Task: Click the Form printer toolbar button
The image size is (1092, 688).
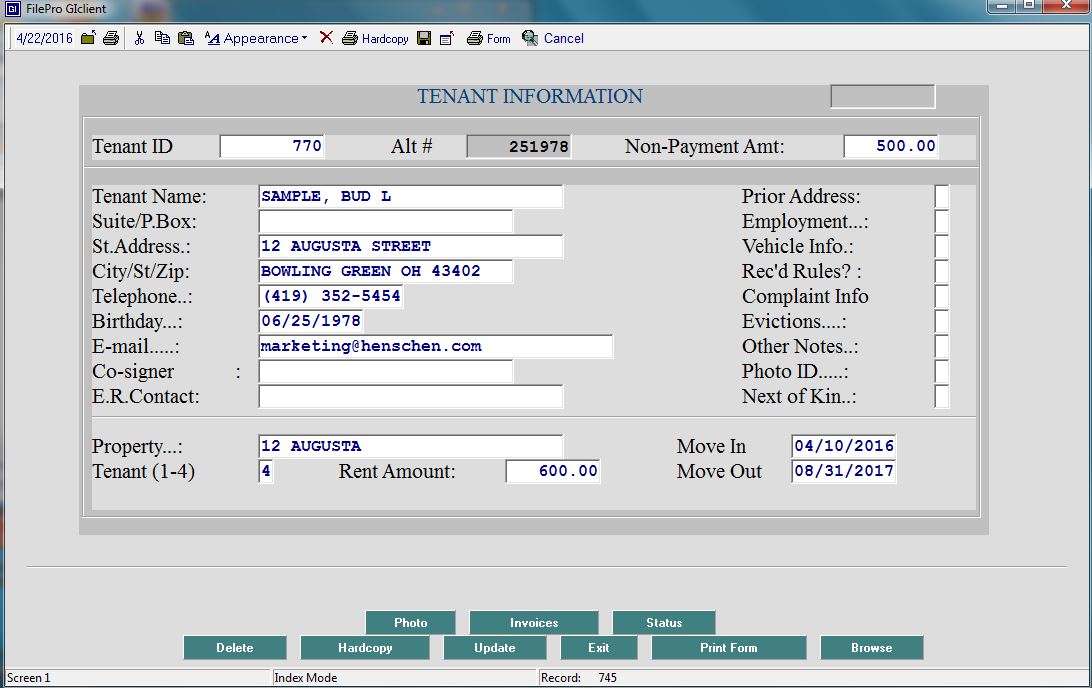Action: [x=488, y=38]
